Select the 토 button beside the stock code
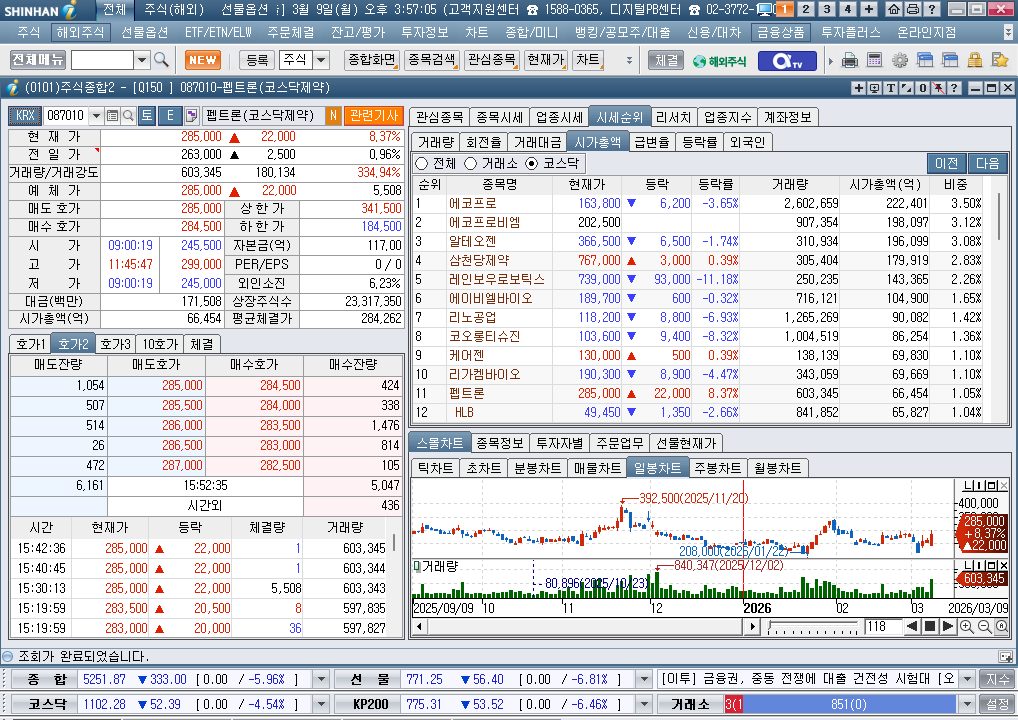This screenshot has height=720, width=1018. click(x=147, y=116)
